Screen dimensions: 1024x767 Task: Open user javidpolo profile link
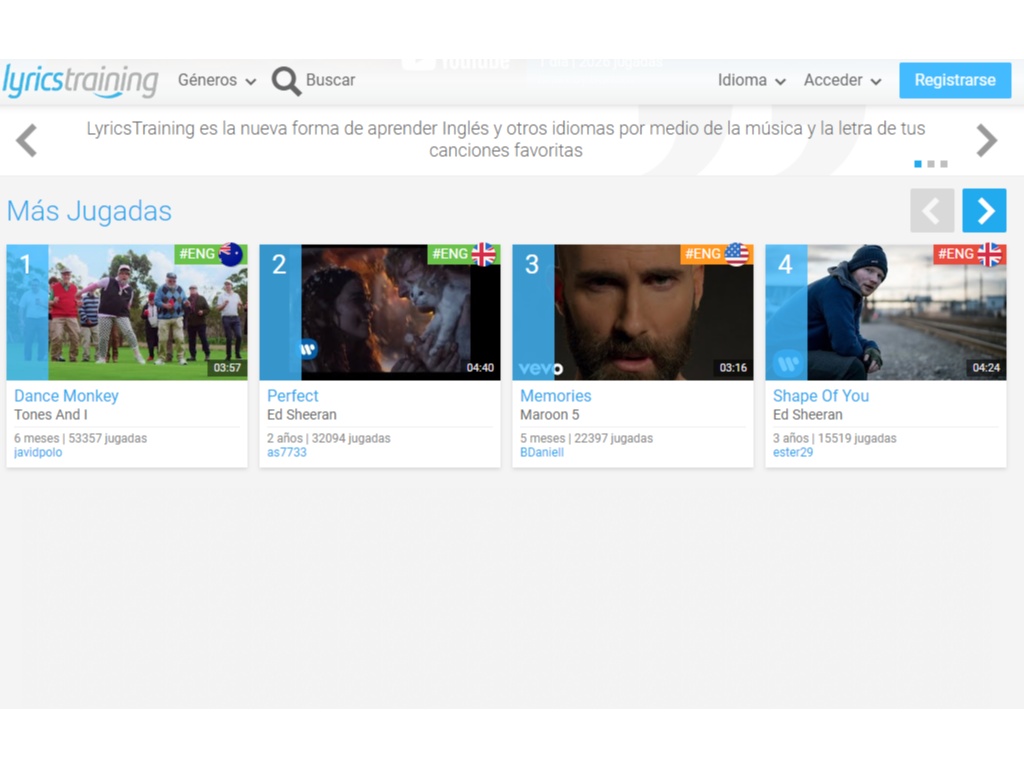point(38,452)
